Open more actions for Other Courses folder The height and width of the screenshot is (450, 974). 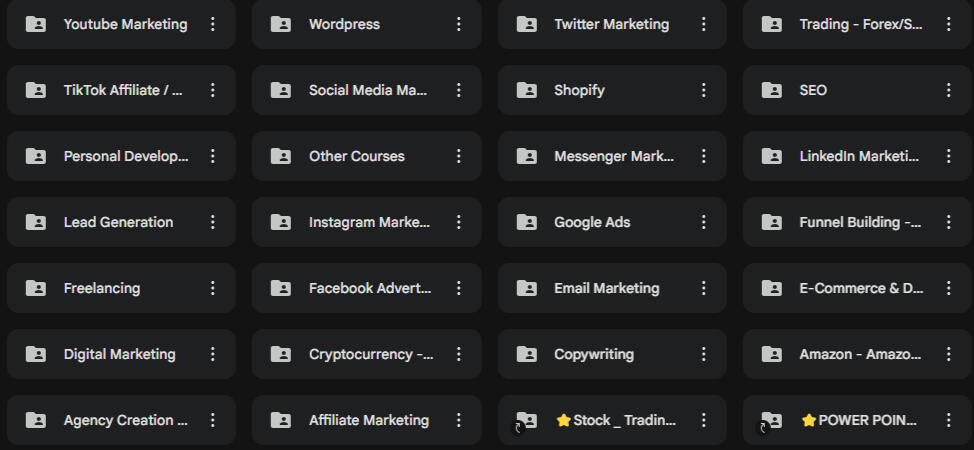coord(459,156)
